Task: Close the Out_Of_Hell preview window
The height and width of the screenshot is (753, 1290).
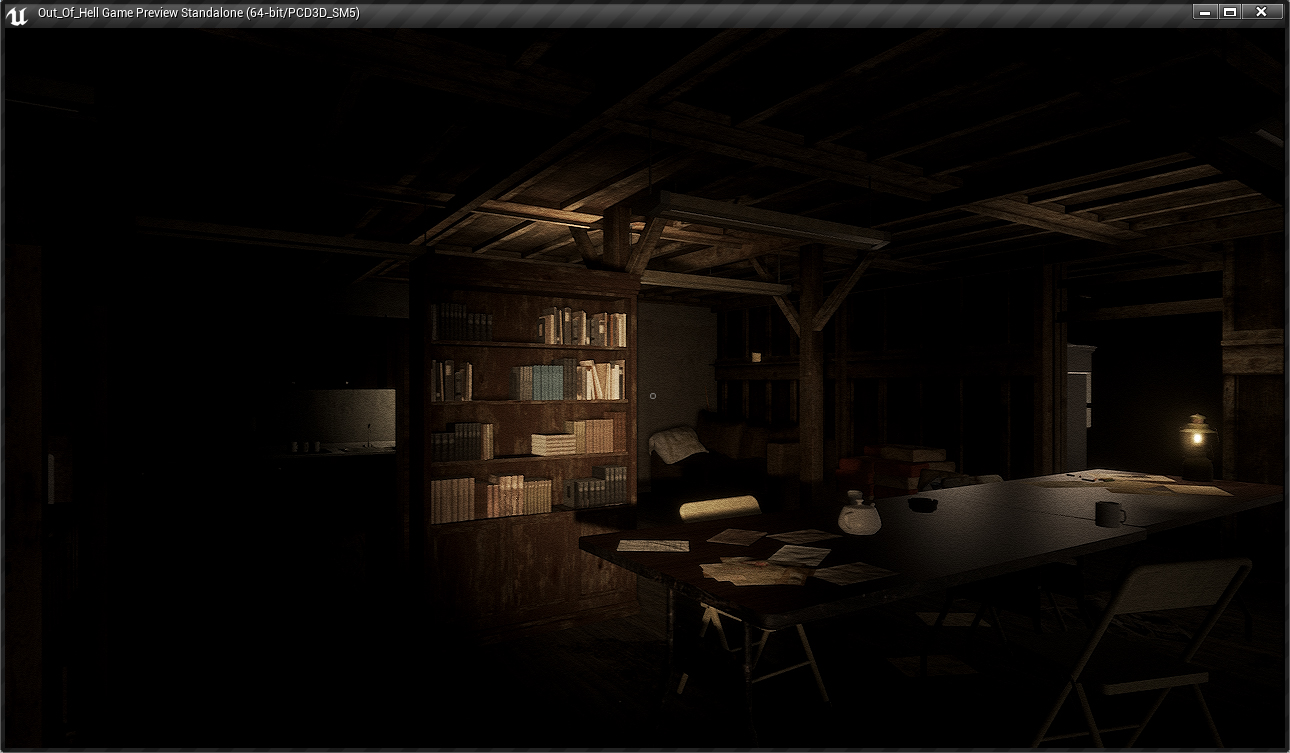Action: [1262, 12]
